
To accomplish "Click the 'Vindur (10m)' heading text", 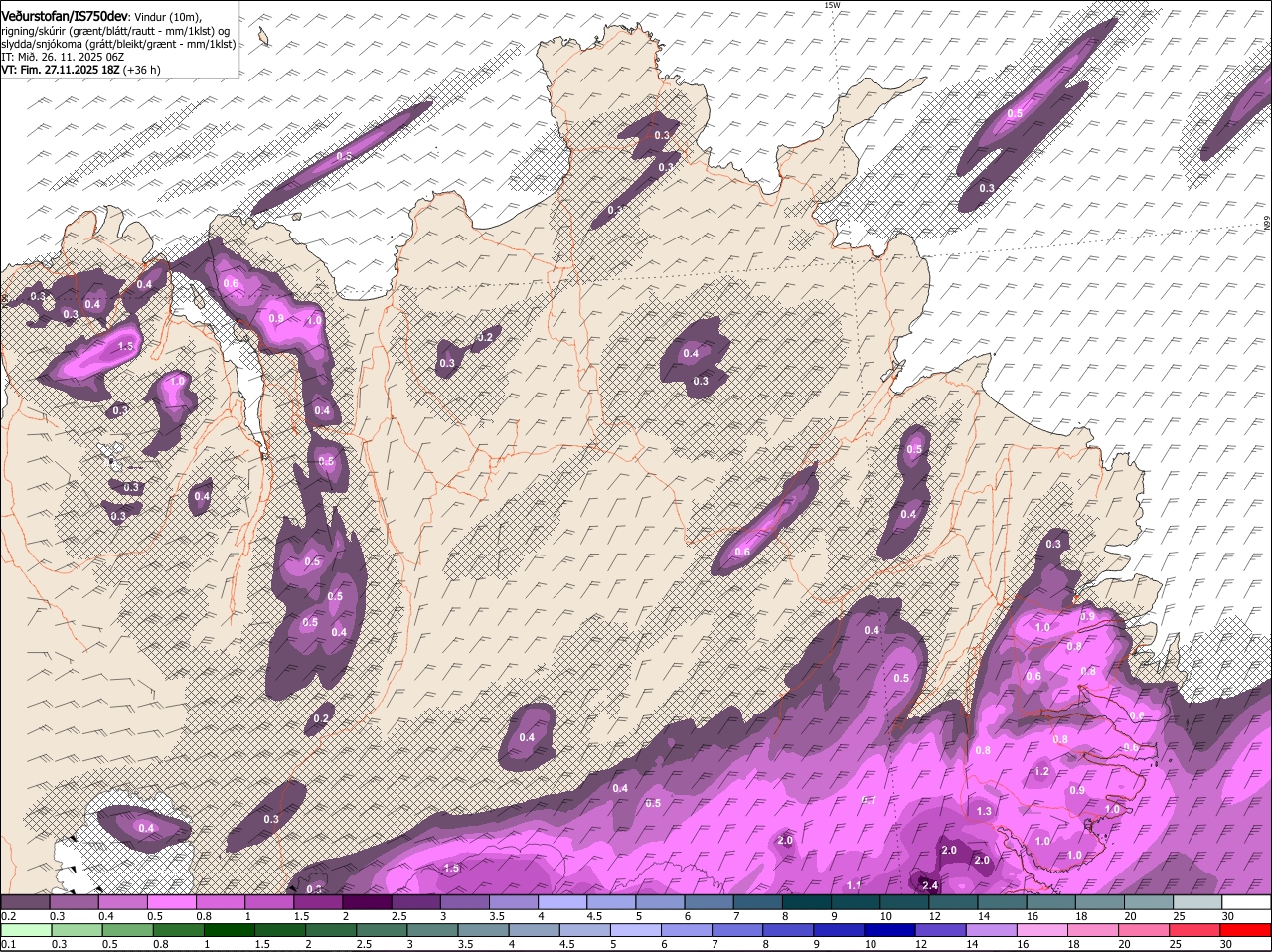I will point(168,16).
